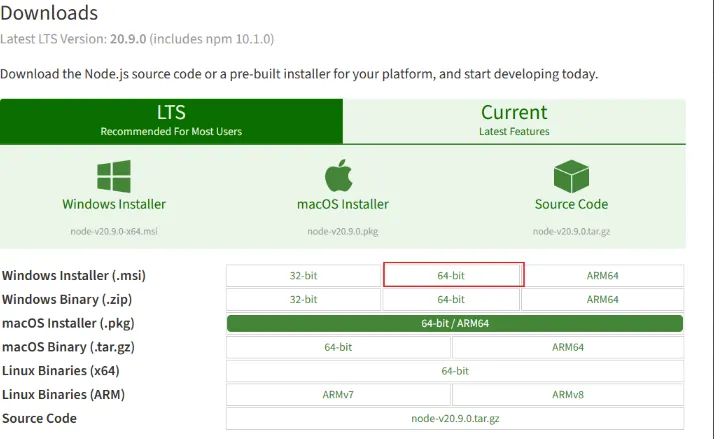Download ARM64 Windows Installer (.msi)

[603, 275]
